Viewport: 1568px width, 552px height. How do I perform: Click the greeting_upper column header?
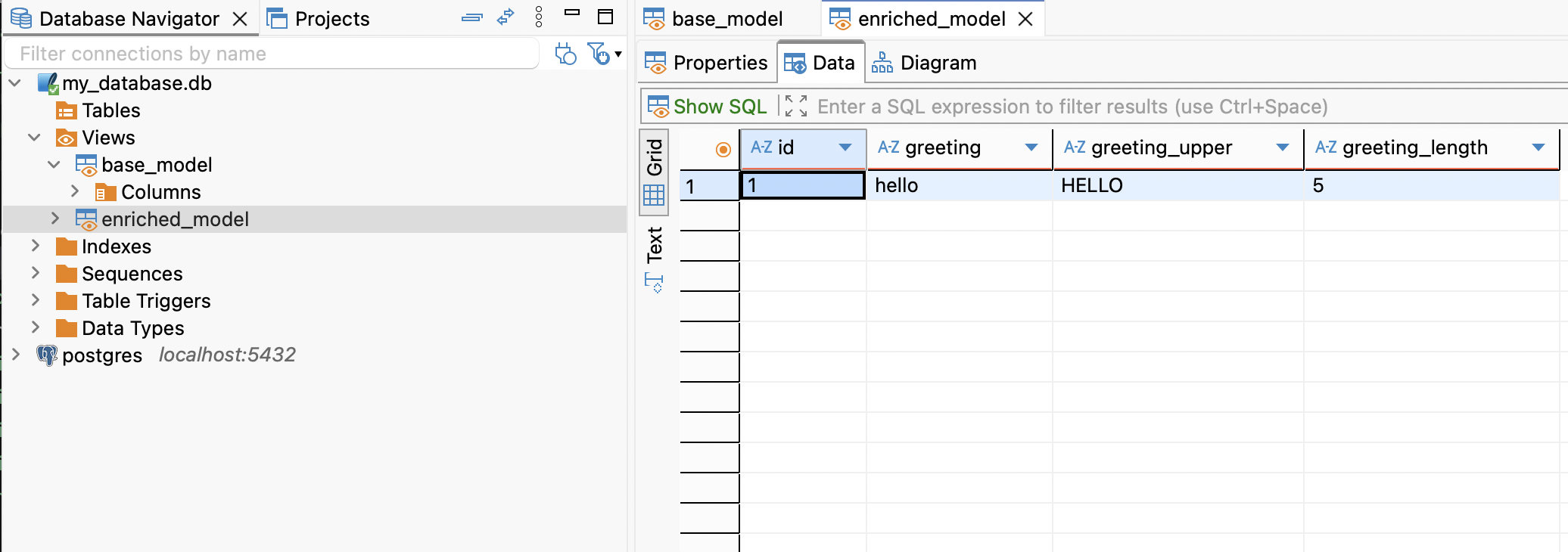(1179, 148)
